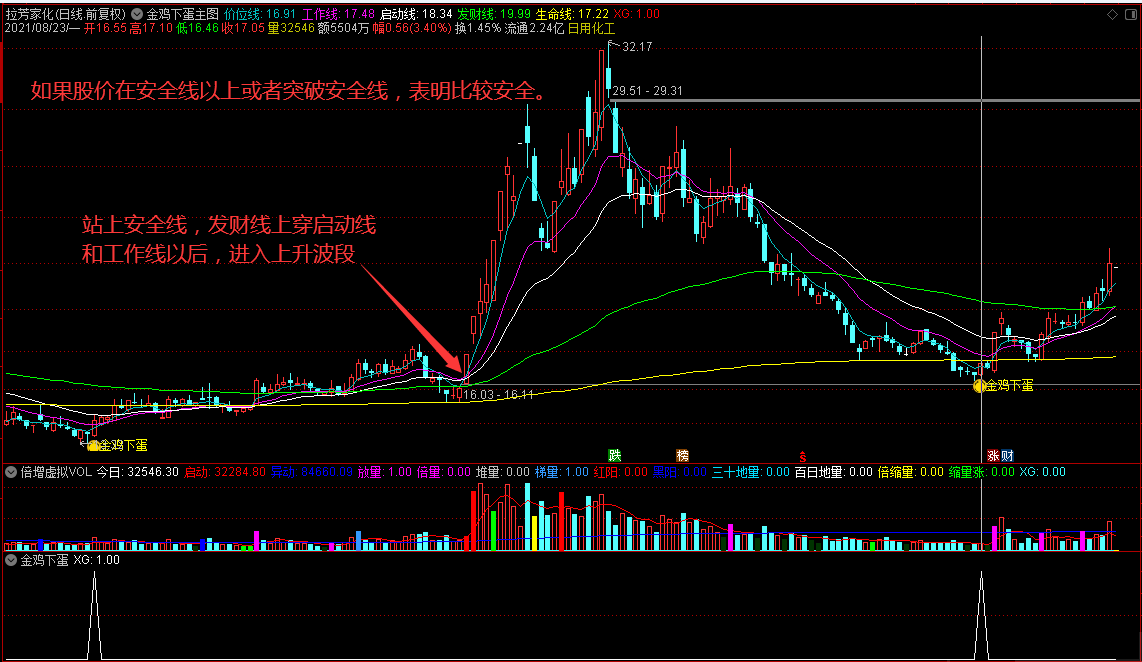The height and width of the screenshot is (662, 1142).
Task: Click the blue 财 marker on the time axis
Action: pyautogui.click(x=1007, y=456)
